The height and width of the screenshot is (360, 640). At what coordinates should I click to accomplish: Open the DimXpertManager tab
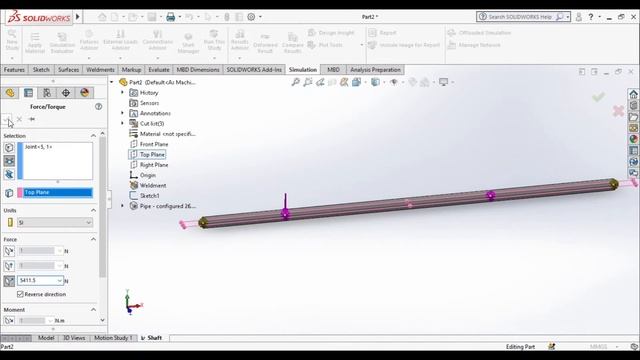[x=66, y=93]
